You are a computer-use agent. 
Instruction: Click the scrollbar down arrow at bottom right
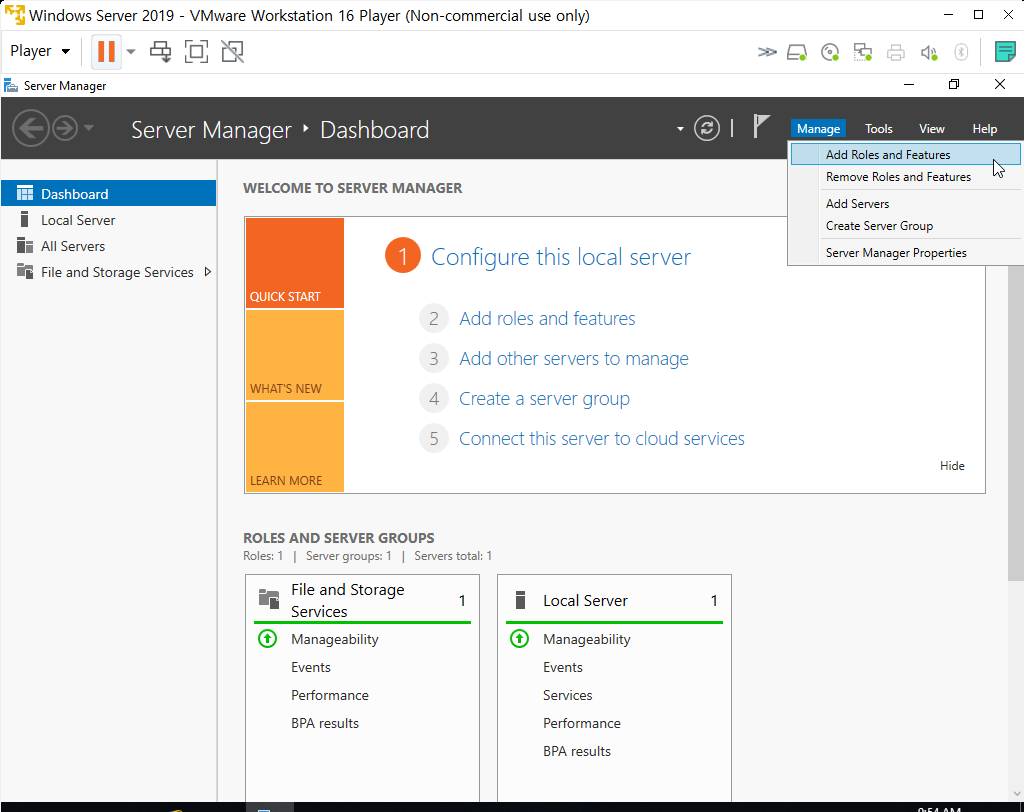coord(1016,794)
